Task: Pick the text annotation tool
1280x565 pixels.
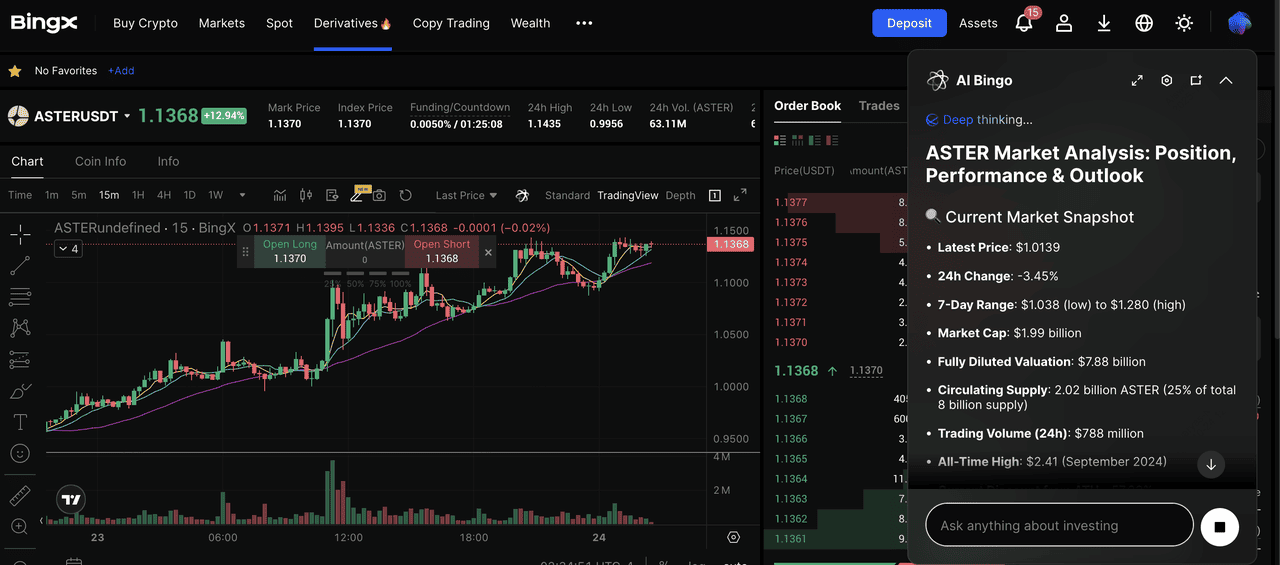Action: point(20,422)
